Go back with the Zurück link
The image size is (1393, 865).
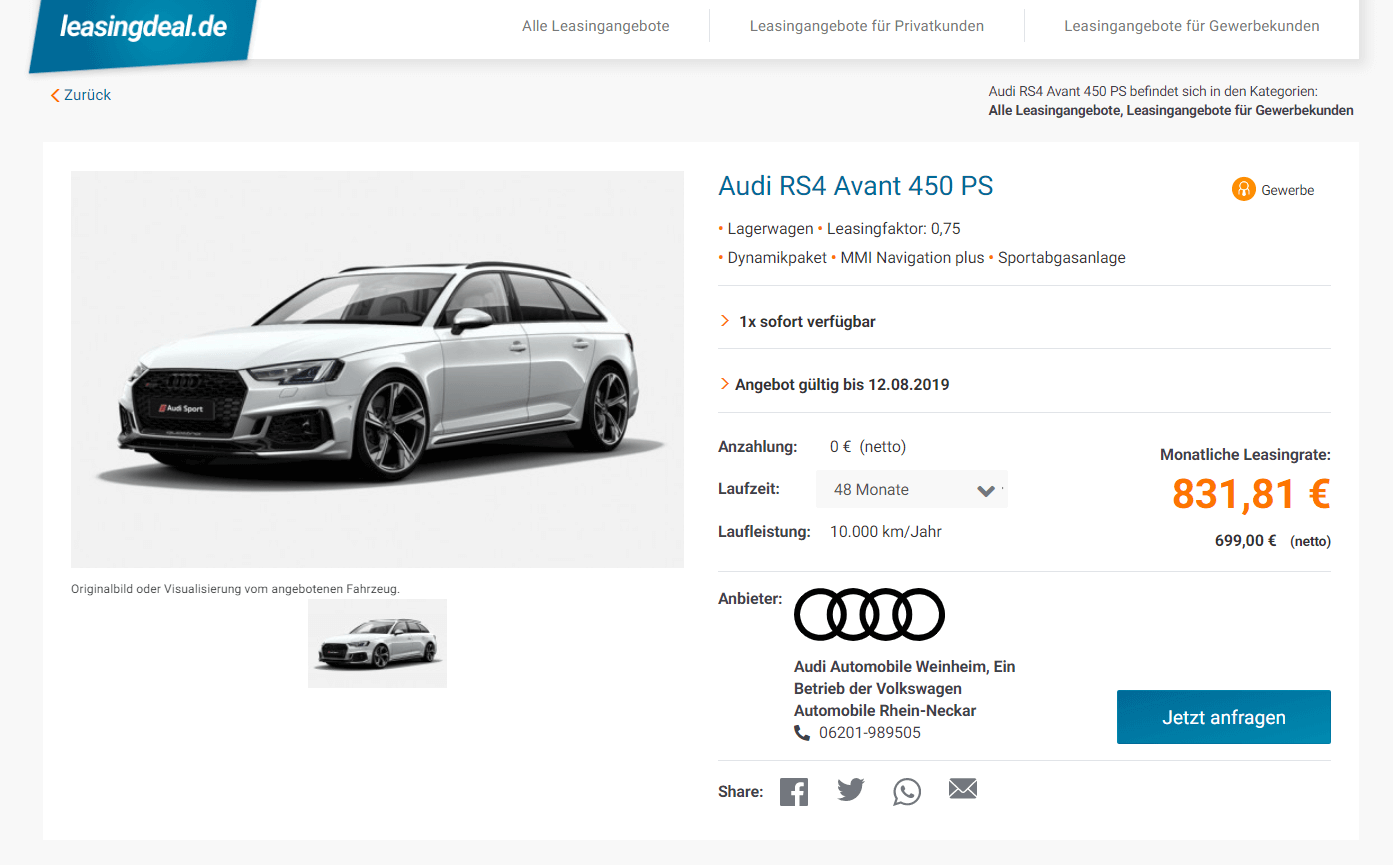tap(81, 95)
